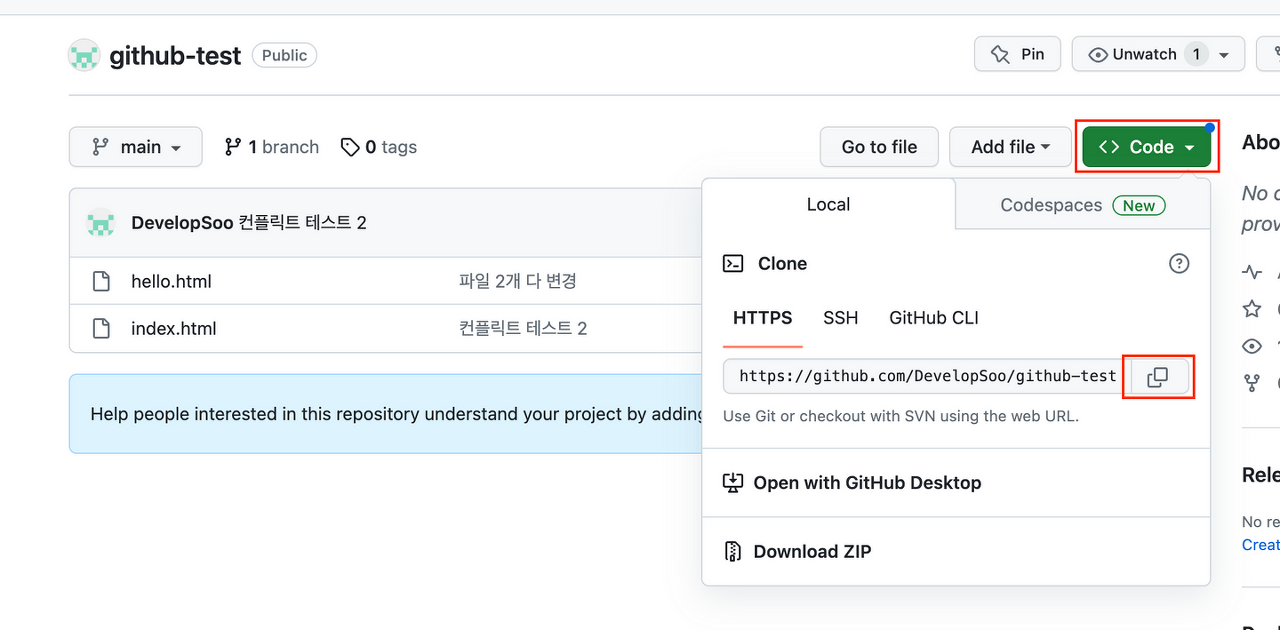Select the HTTPS clone option
1280x630 pixels.
(762, 318)
